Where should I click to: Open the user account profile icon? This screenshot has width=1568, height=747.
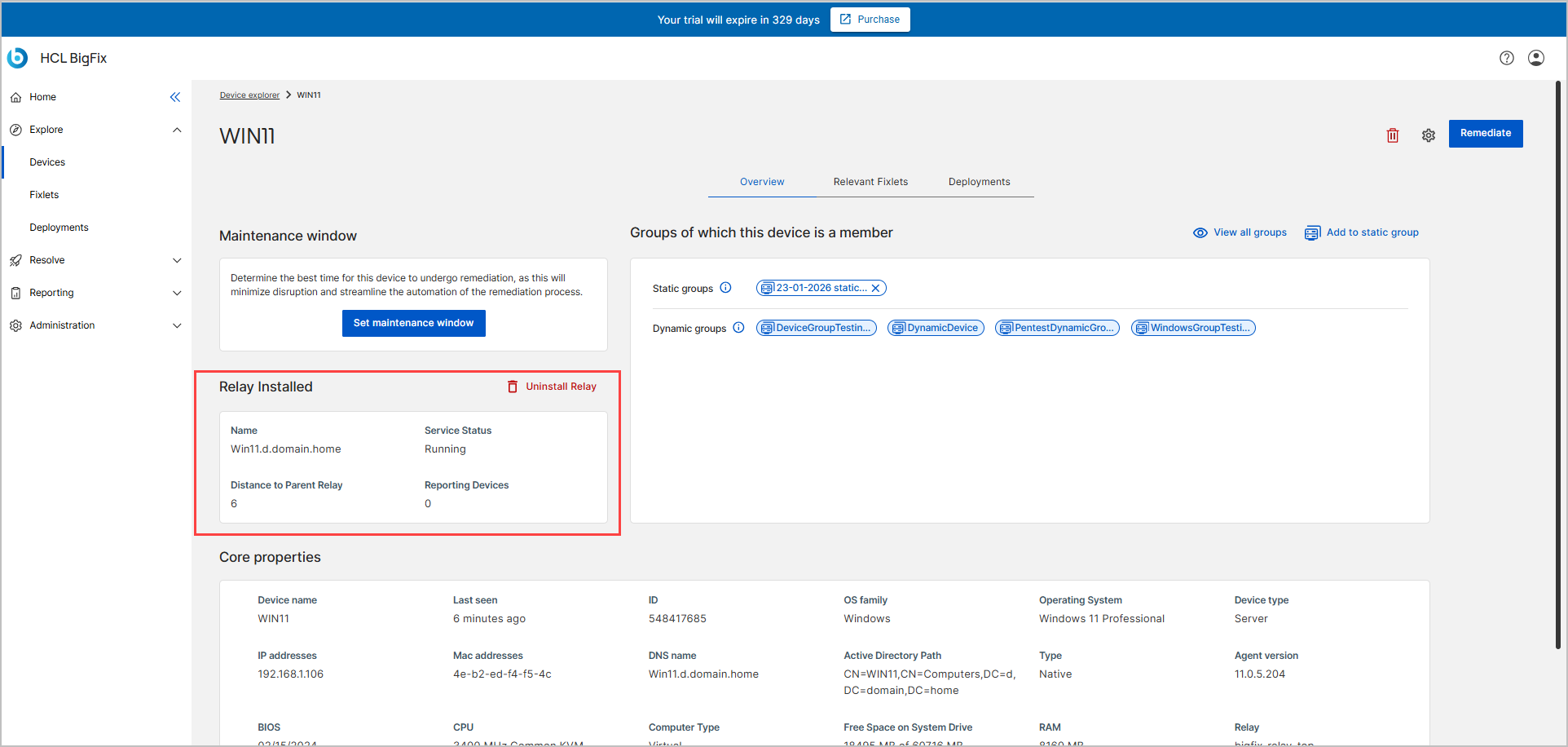click(x=1535, y=58)
